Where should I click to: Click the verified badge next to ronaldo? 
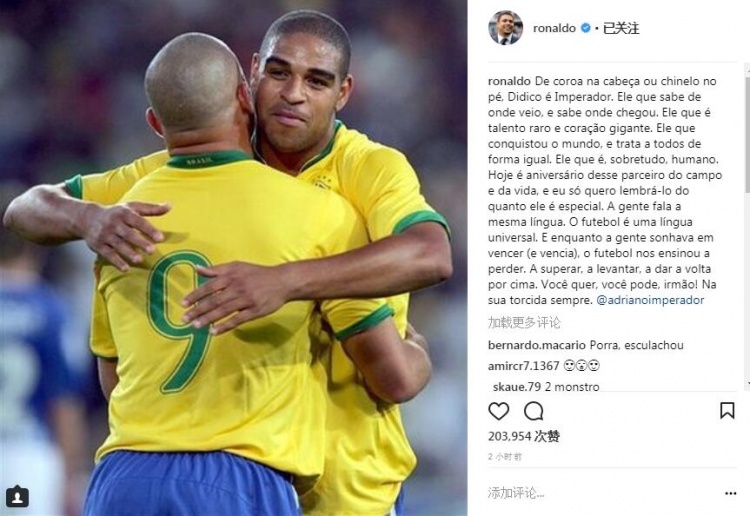coord(585,28)
